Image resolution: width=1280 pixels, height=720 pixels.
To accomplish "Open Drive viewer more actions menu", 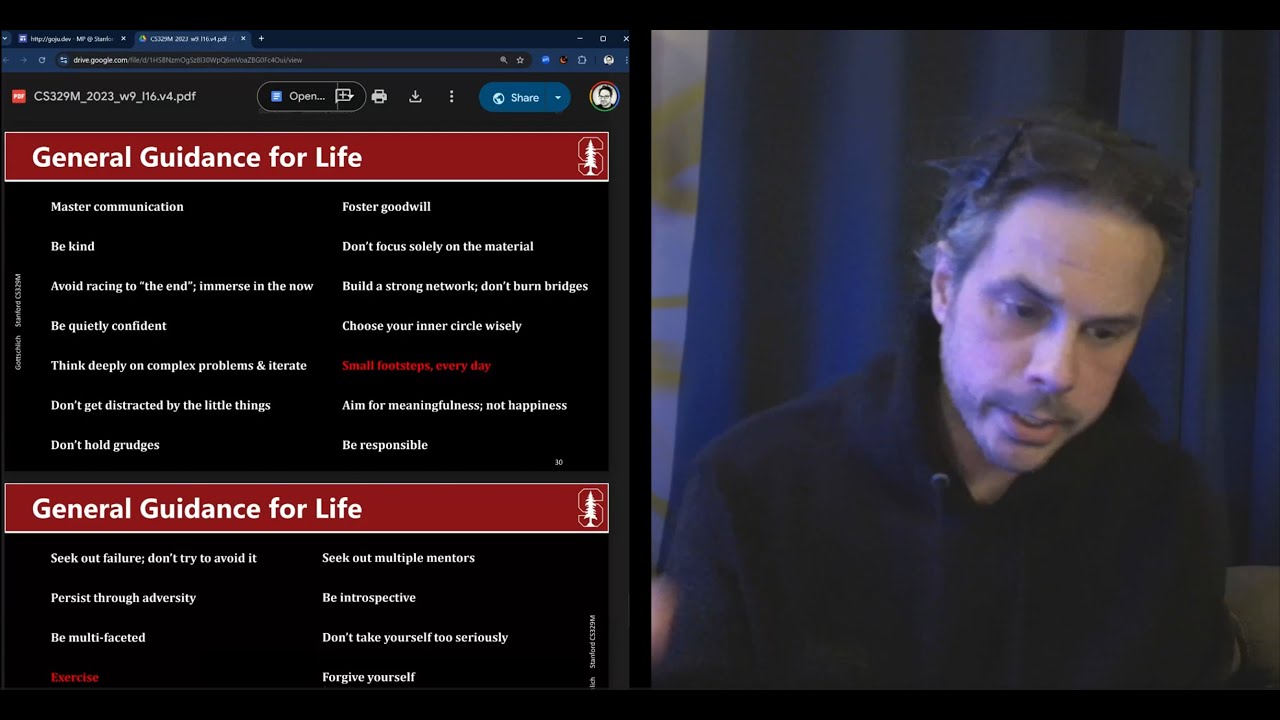I will point(451,97).
